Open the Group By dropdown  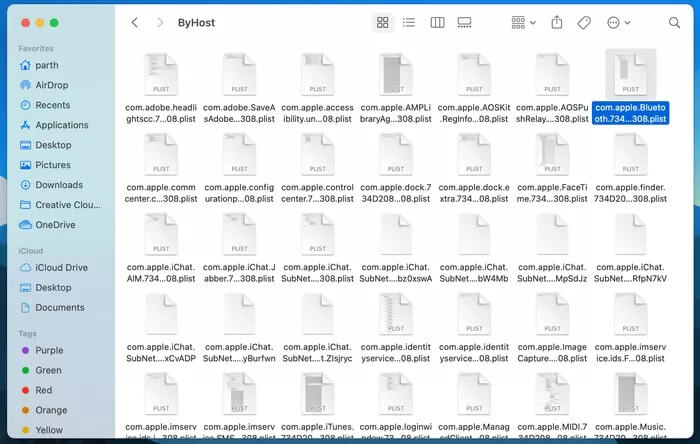[x=523, y=22]
